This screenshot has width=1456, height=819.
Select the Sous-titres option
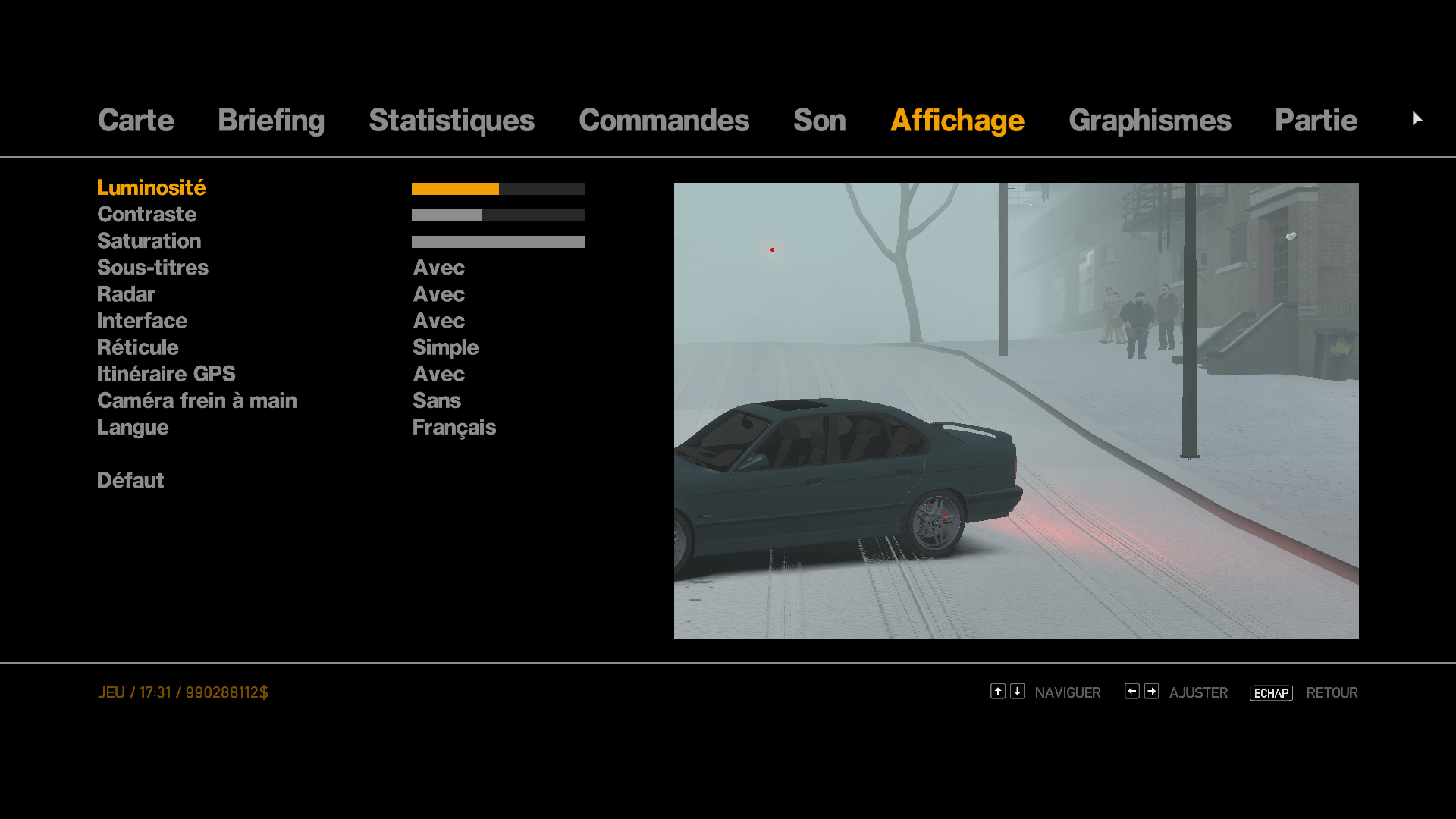coord(152,268)
